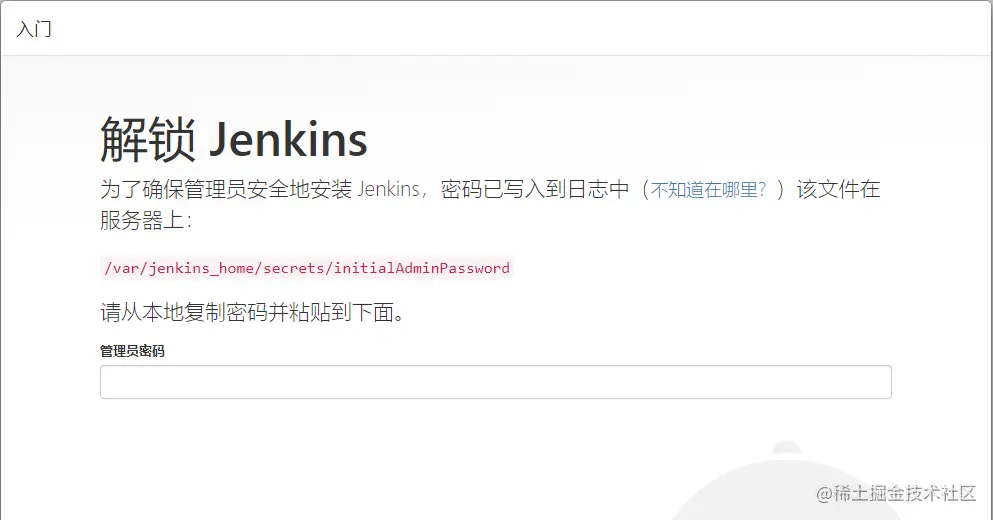The width and height of the screenshot is (993, 520).
Task: Click the 入门 header title
Action: point(34,29)
